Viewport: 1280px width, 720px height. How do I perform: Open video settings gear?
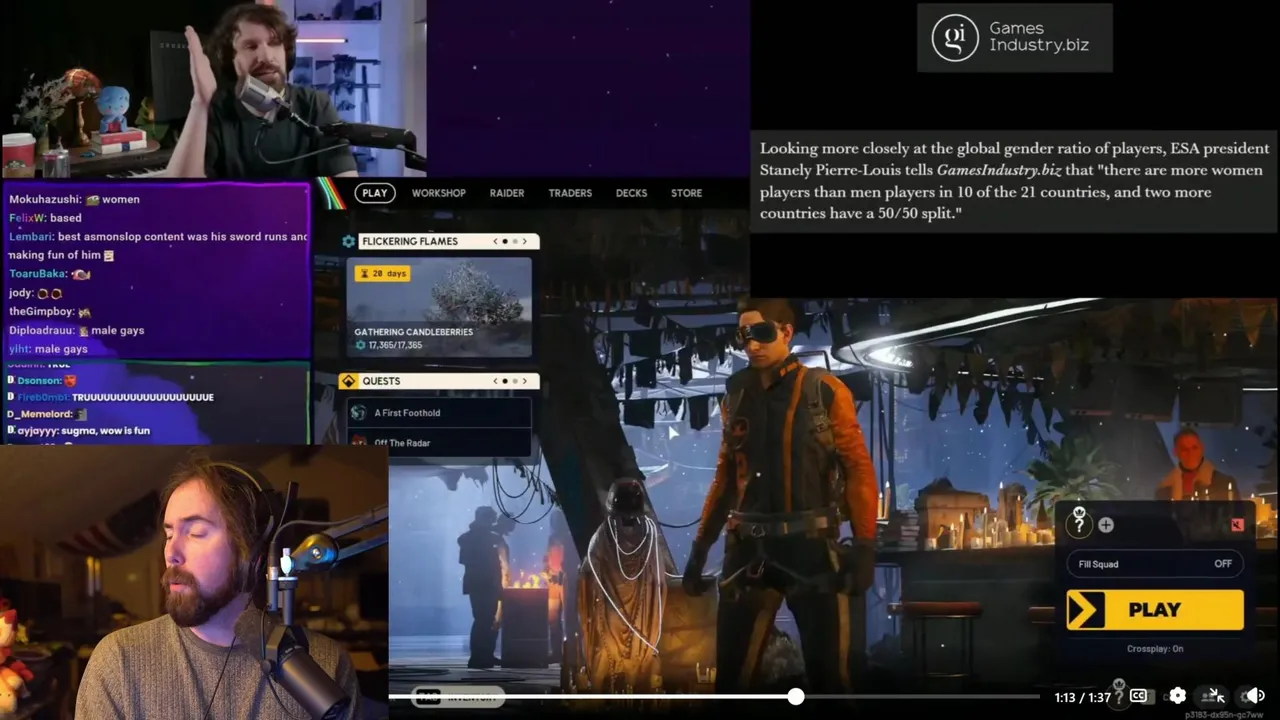click(1177, 696)
